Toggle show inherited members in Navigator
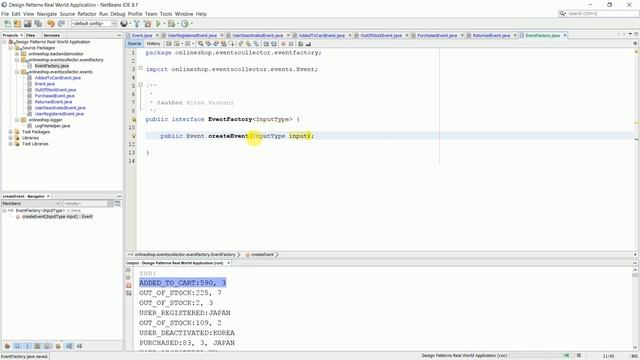 (7, 346)
